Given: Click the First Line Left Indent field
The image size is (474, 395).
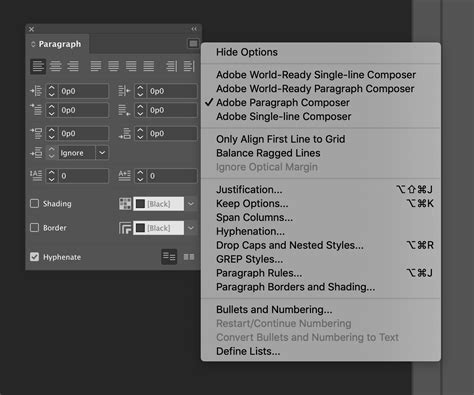Looking at the screenshot, I should click(x=84, y=110).
